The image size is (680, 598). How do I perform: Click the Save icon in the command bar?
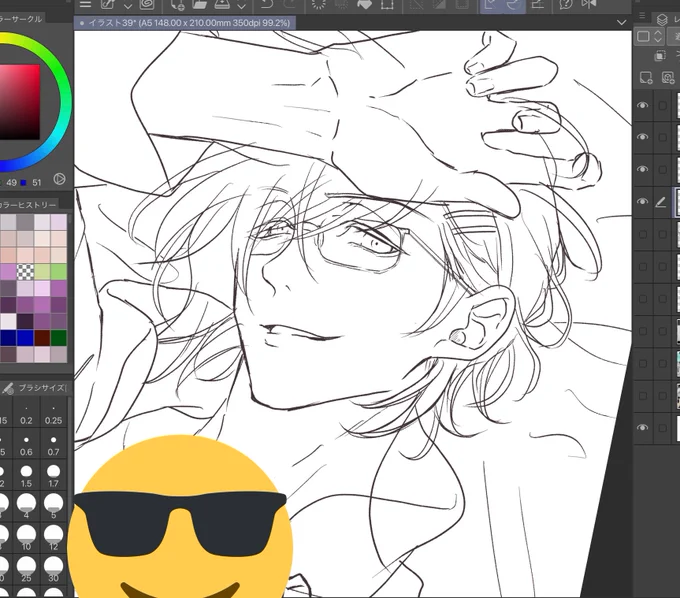point(222,4)
